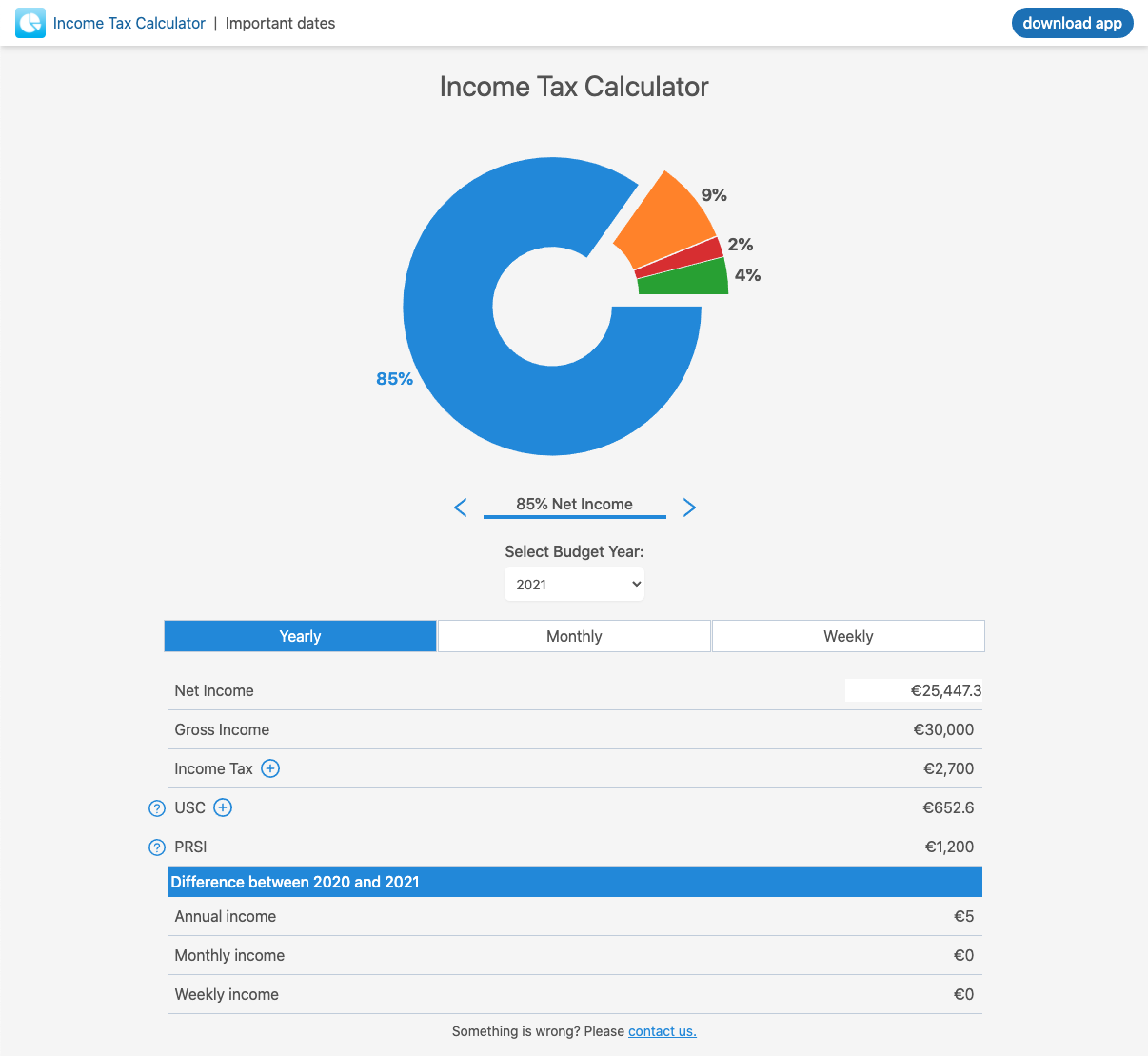
Task: Click the Income Tax Calculator clock logo icon
Action: point(29,22)
